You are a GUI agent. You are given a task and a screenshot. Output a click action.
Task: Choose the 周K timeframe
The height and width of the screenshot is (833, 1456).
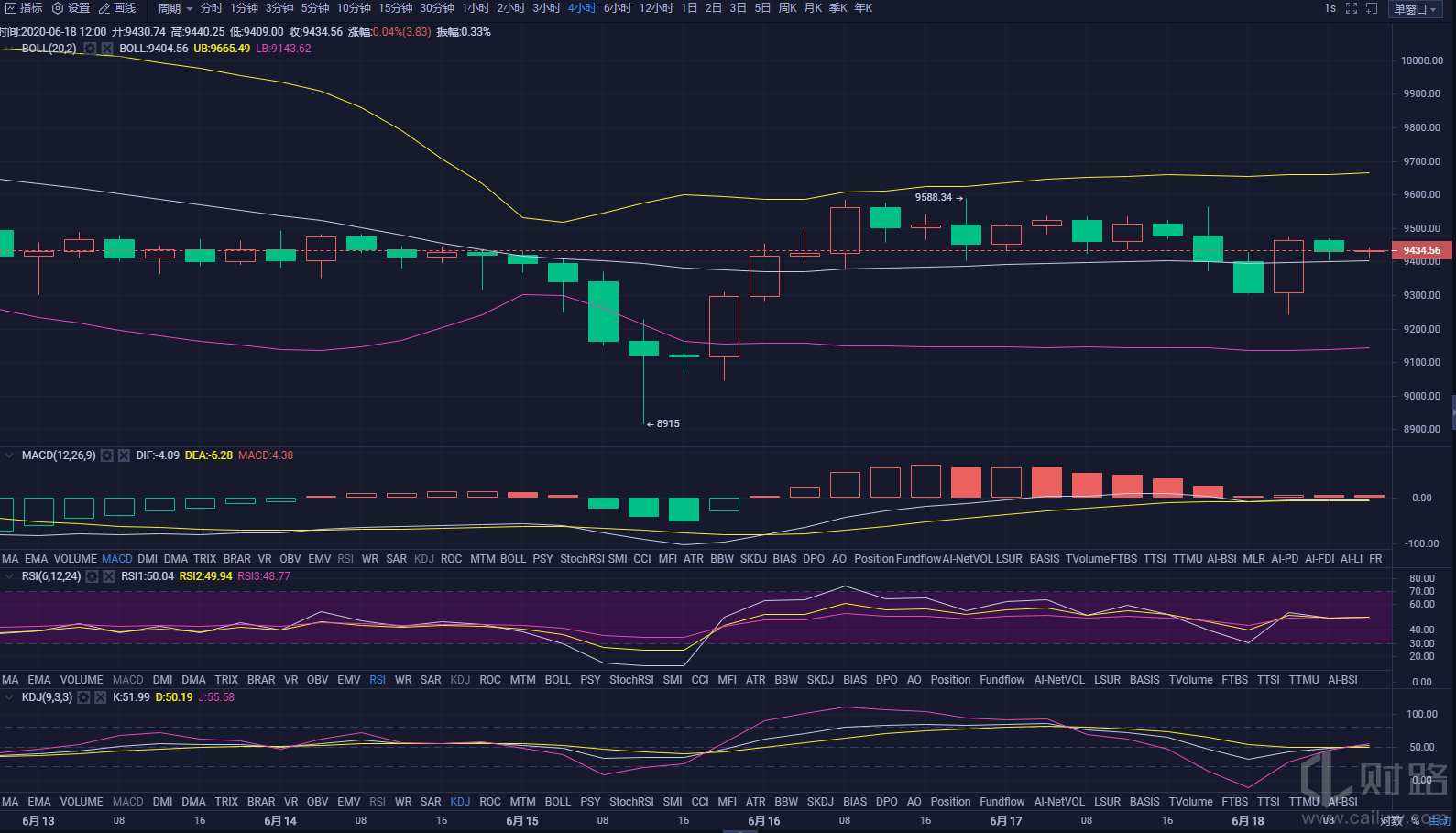tap(787, 8)
